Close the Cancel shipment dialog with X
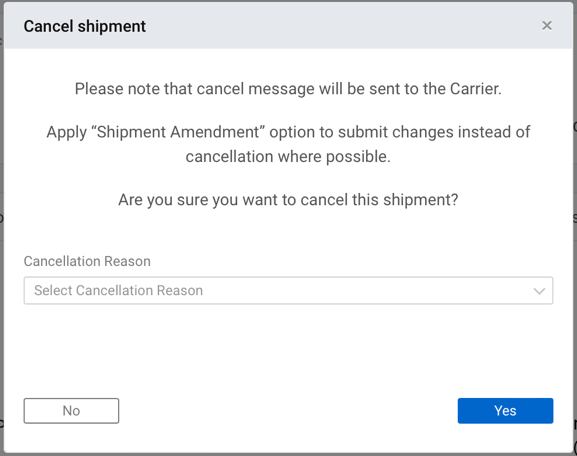 tap(547, 26)
